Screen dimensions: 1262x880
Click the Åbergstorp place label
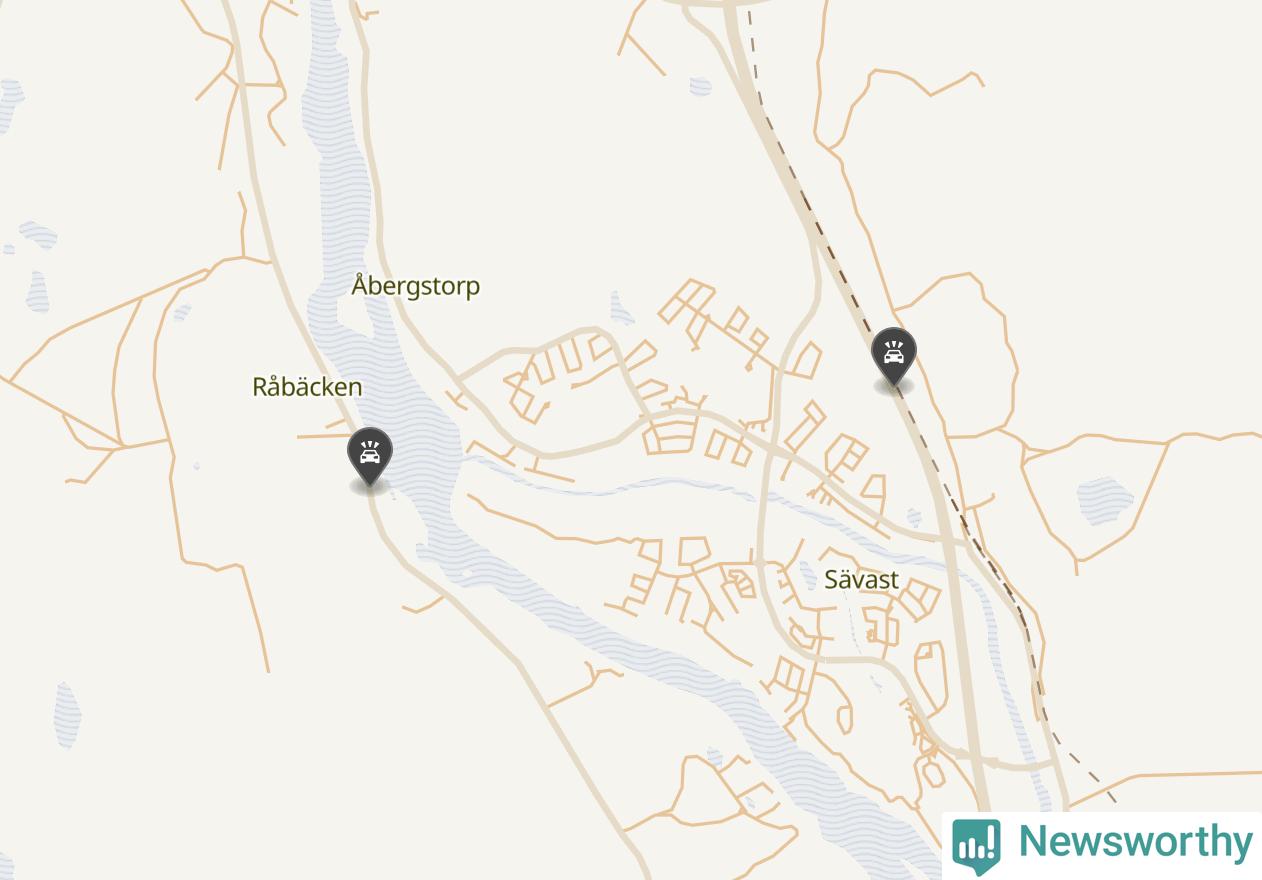click(416, 286)
